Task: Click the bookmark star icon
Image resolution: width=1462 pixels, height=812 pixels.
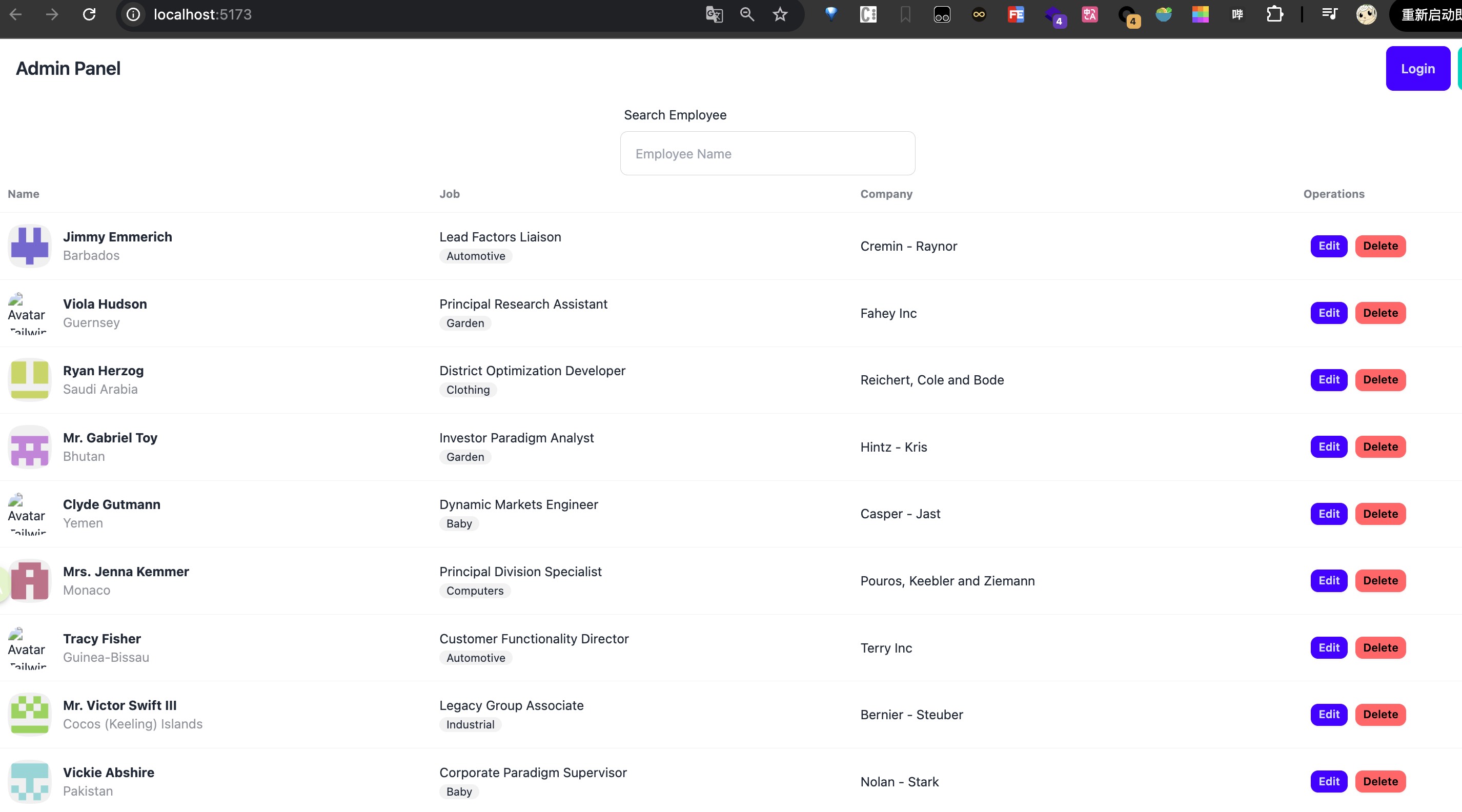Action: click(x=780, y=14)
